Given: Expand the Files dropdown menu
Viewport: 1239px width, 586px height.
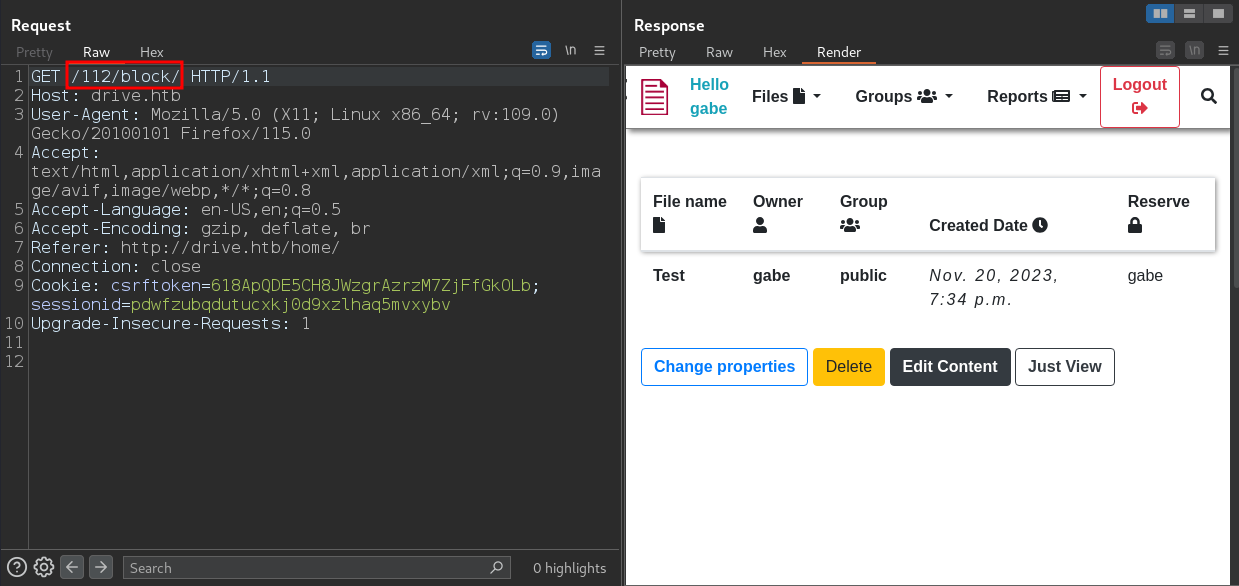Looking at the screenshot, I should click(786, 96).
